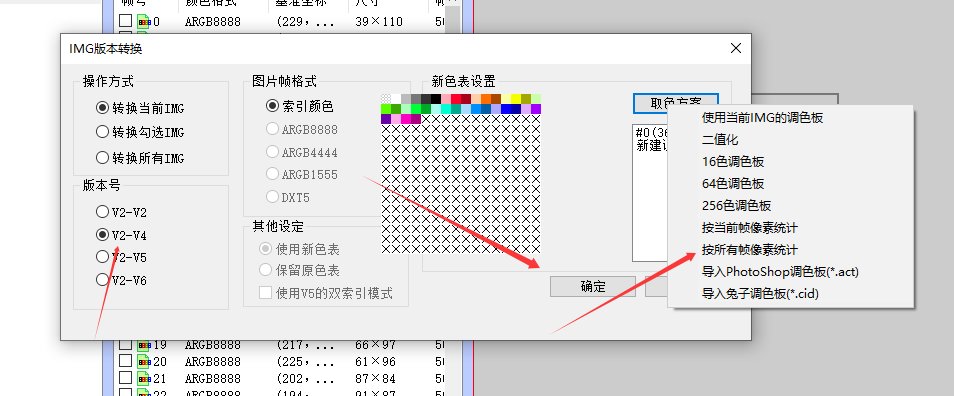Select 保留原色表 option
This screenshot has height=396, width=954.
point(299,270)
